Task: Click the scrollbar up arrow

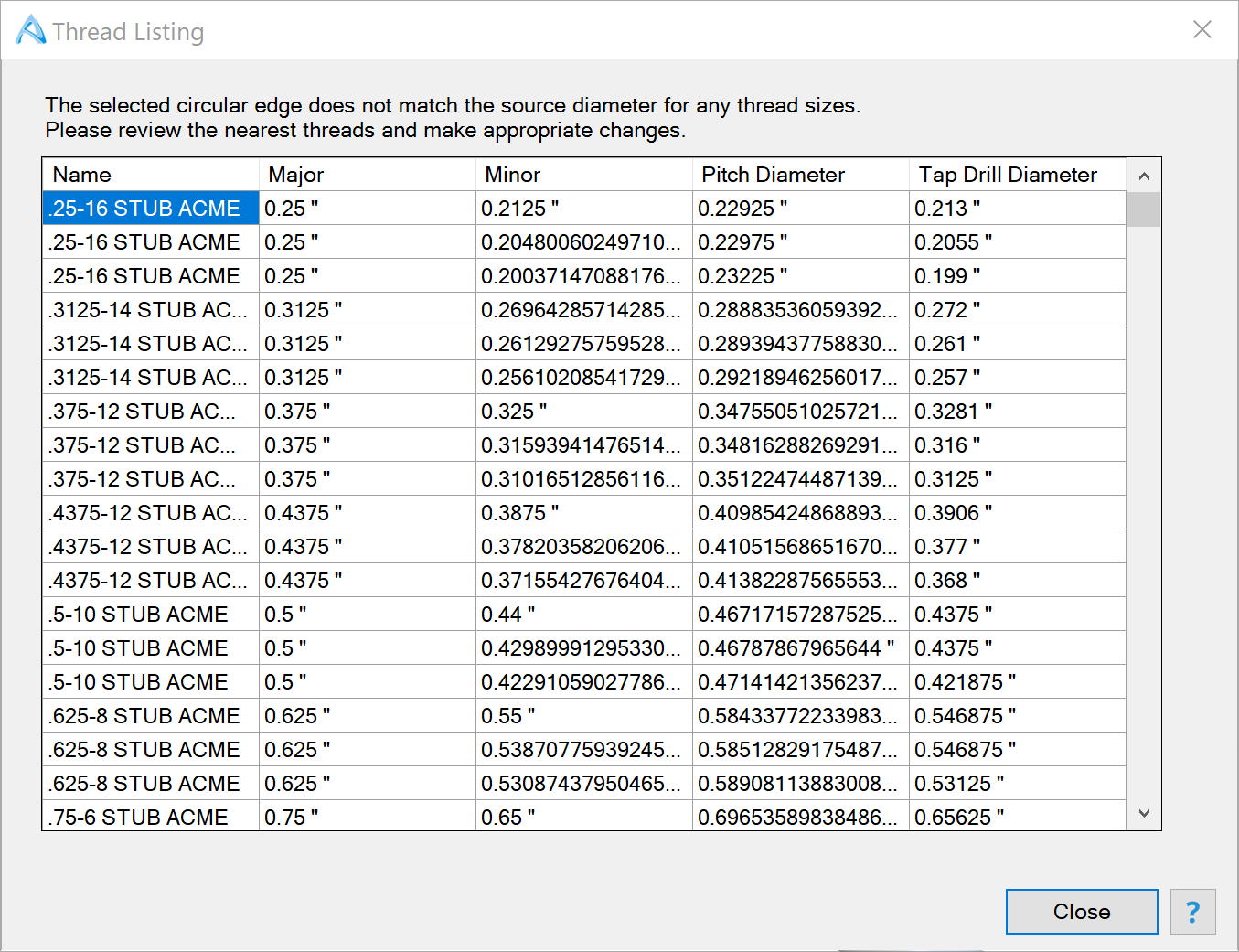Action: (x=1144, y=176)
